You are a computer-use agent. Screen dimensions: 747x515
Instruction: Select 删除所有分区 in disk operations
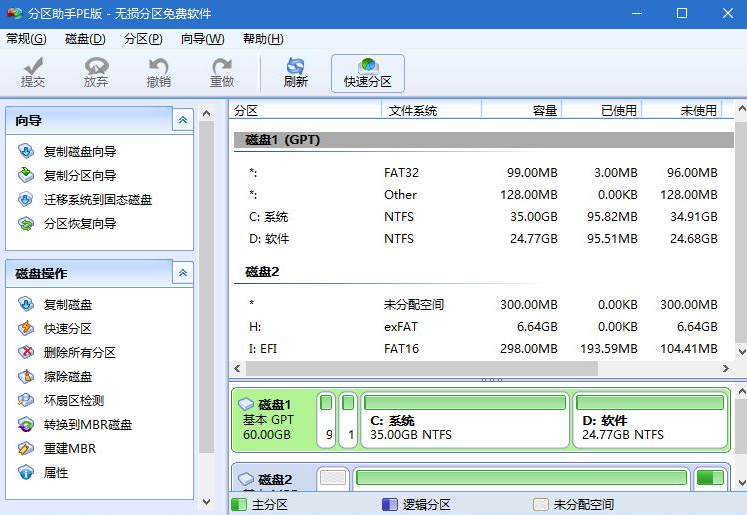pos(79,353)
